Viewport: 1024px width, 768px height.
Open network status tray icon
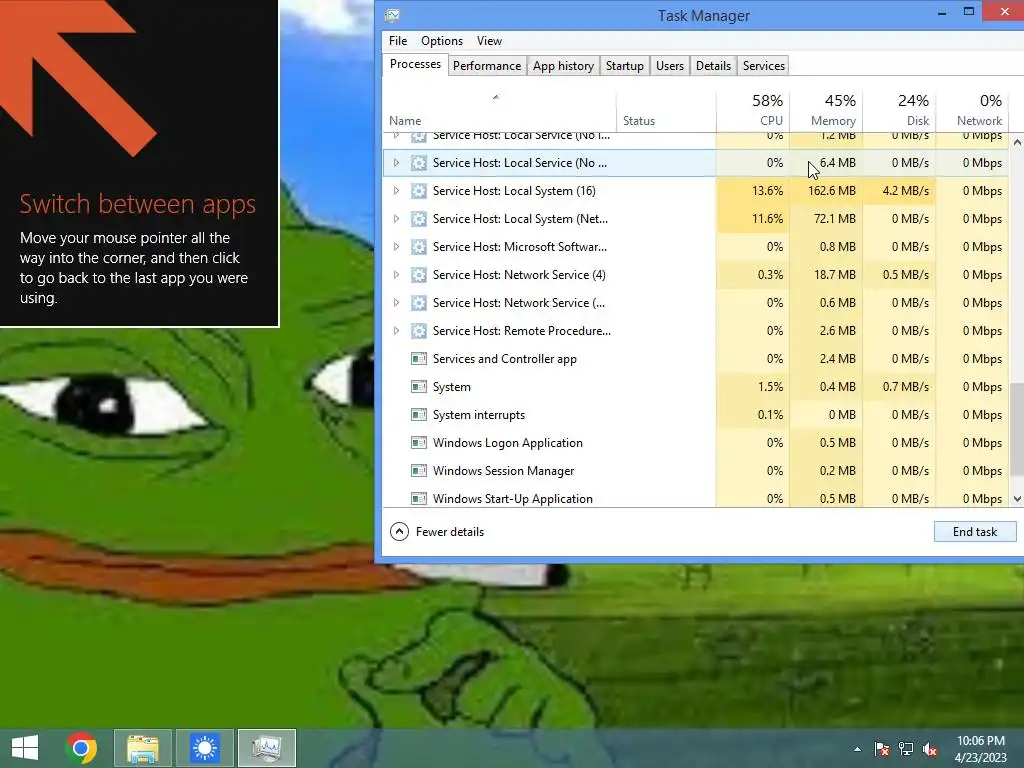point(906,749)
